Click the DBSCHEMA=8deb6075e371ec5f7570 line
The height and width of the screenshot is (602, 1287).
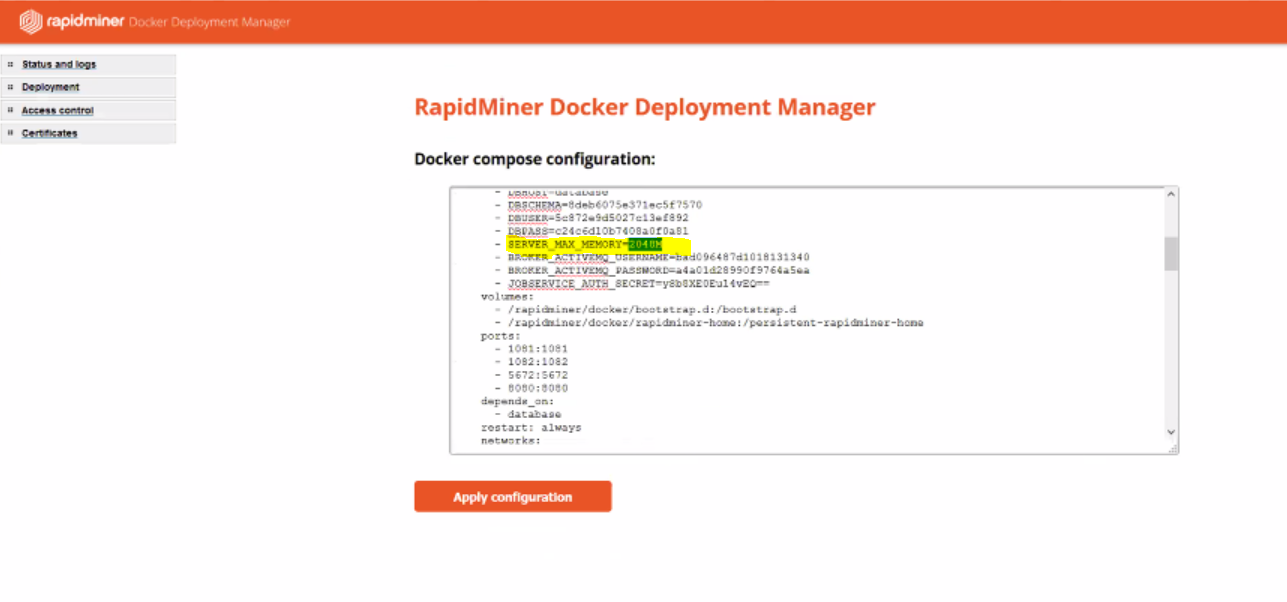pyautogui.click(x=598, y=205)
